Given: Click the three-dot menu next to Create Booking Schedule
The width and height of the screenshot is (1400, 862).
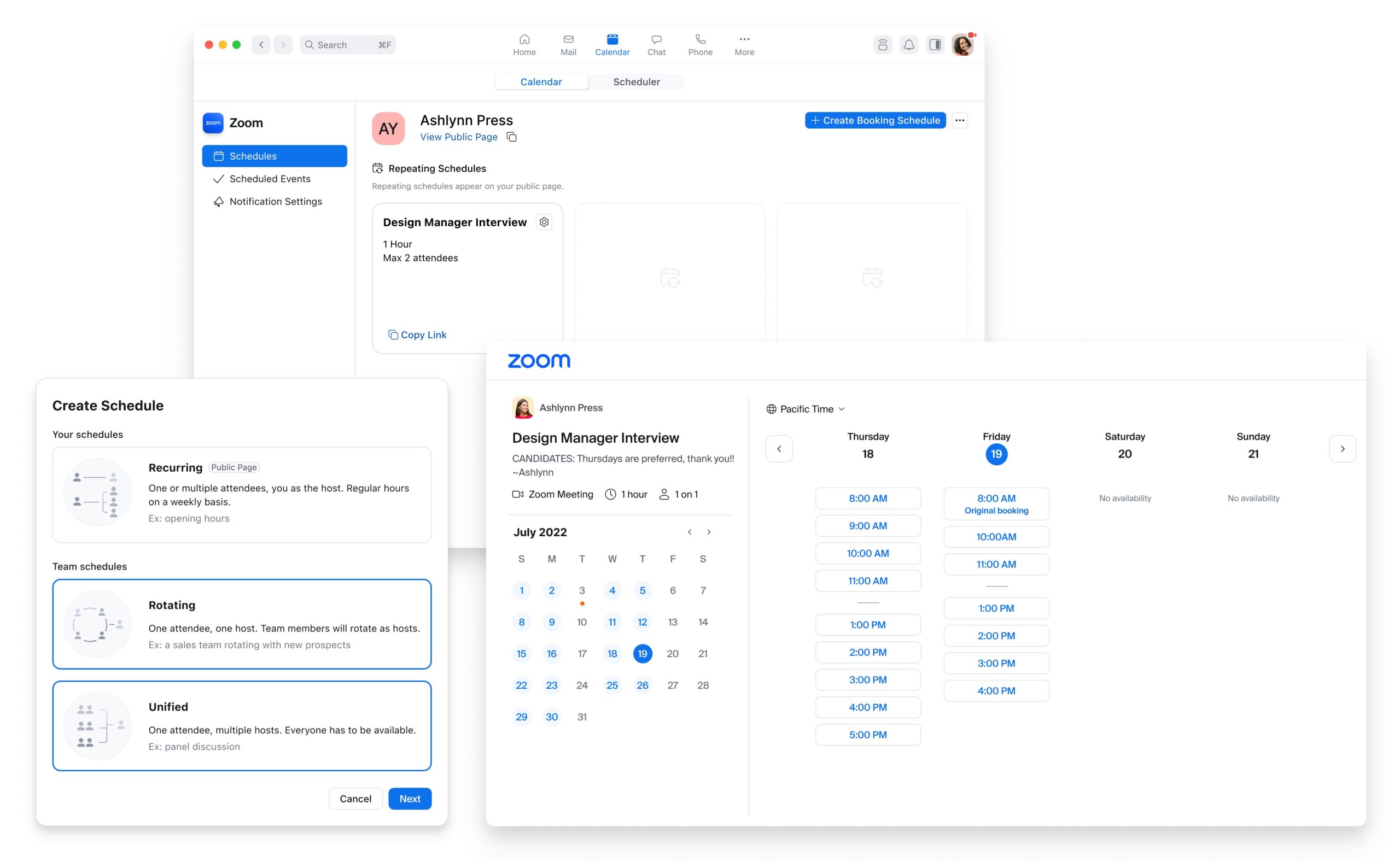Looking at the screenshot, I should point(960,120).
